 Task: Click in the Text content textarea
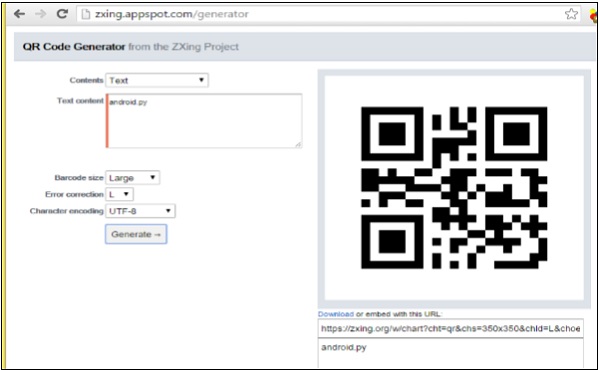click(204, 121)
